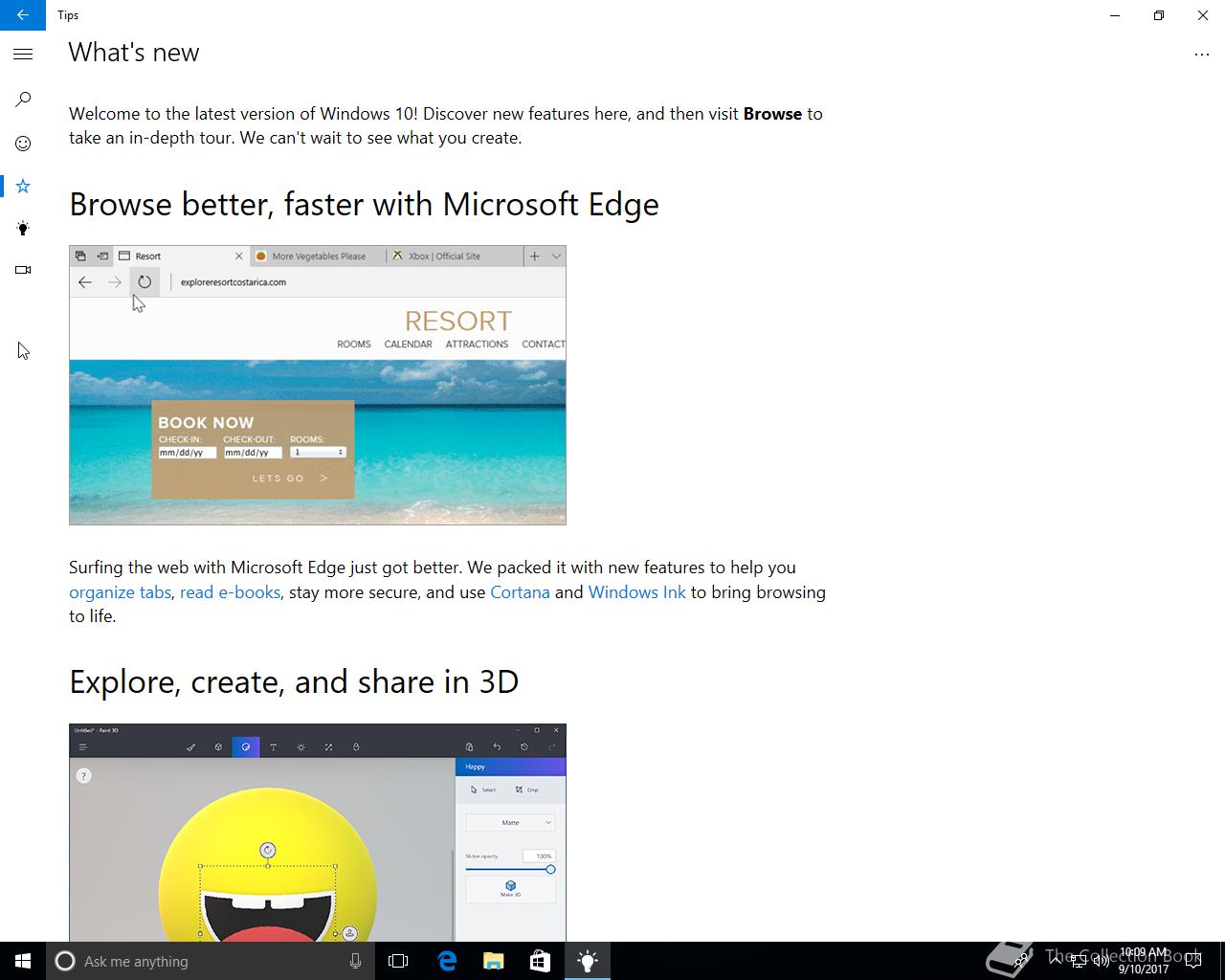Screen dimensions: 1225x980
Task: Open the Store from the taskbar
Action: coord(541,961)
